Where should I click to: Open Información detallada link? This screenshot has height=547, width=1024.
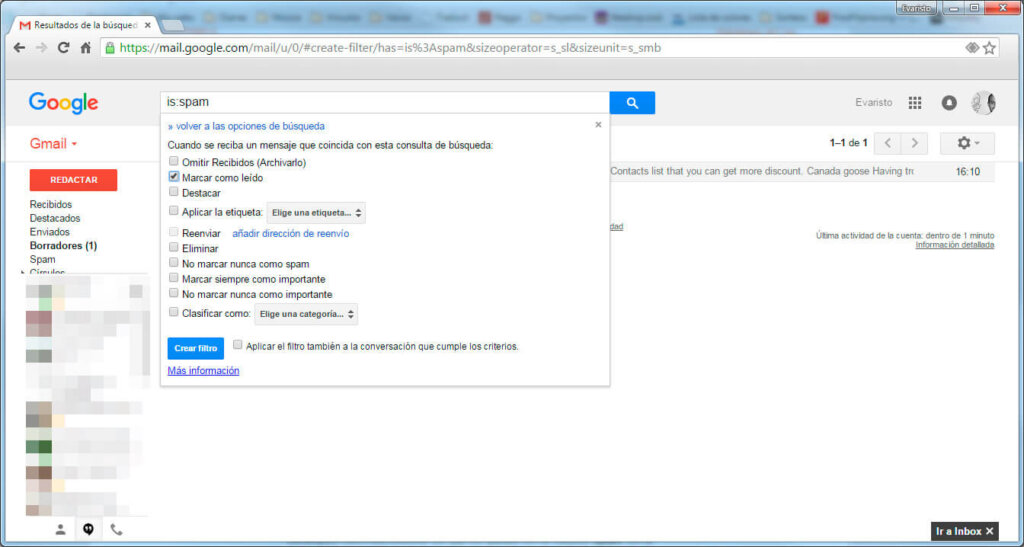pos(955,245)
